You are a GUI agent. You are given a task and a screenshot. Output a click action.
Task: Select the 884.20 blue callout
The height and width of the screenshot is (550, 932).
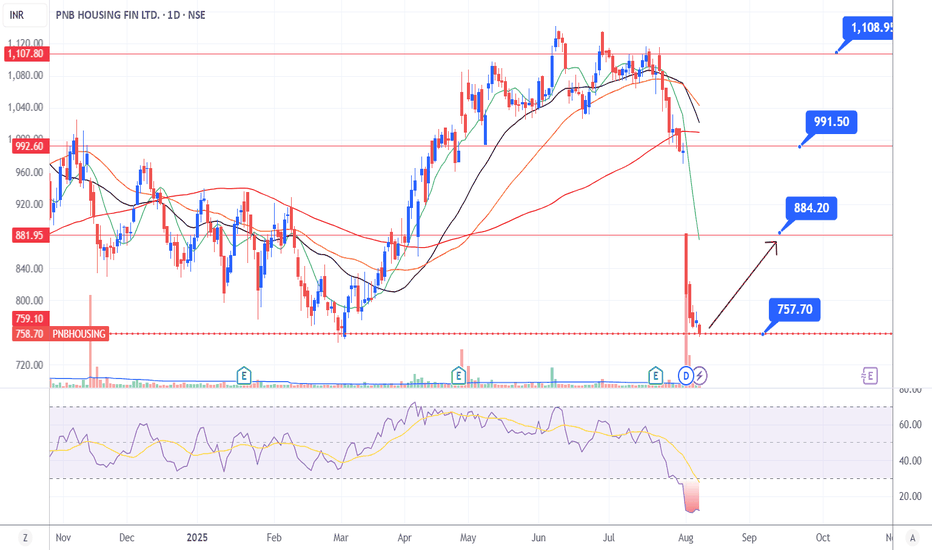tap(811, 208)
